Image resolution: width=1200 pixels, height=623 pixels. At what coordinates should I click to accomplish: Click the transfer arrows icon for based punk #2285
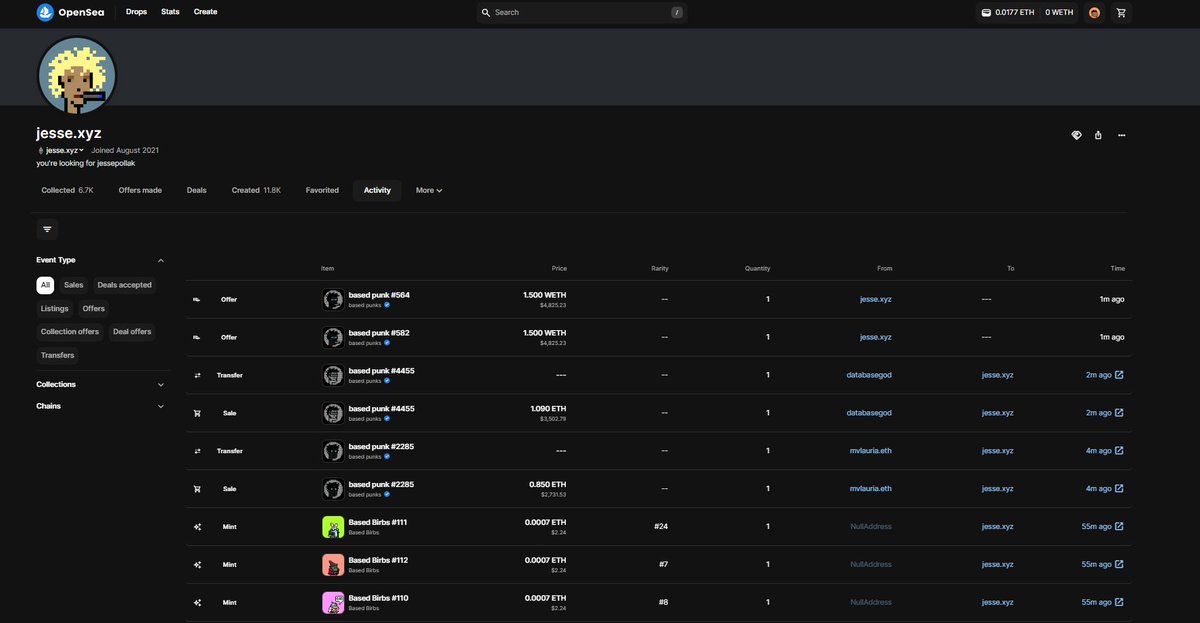[x=197, y=451]
